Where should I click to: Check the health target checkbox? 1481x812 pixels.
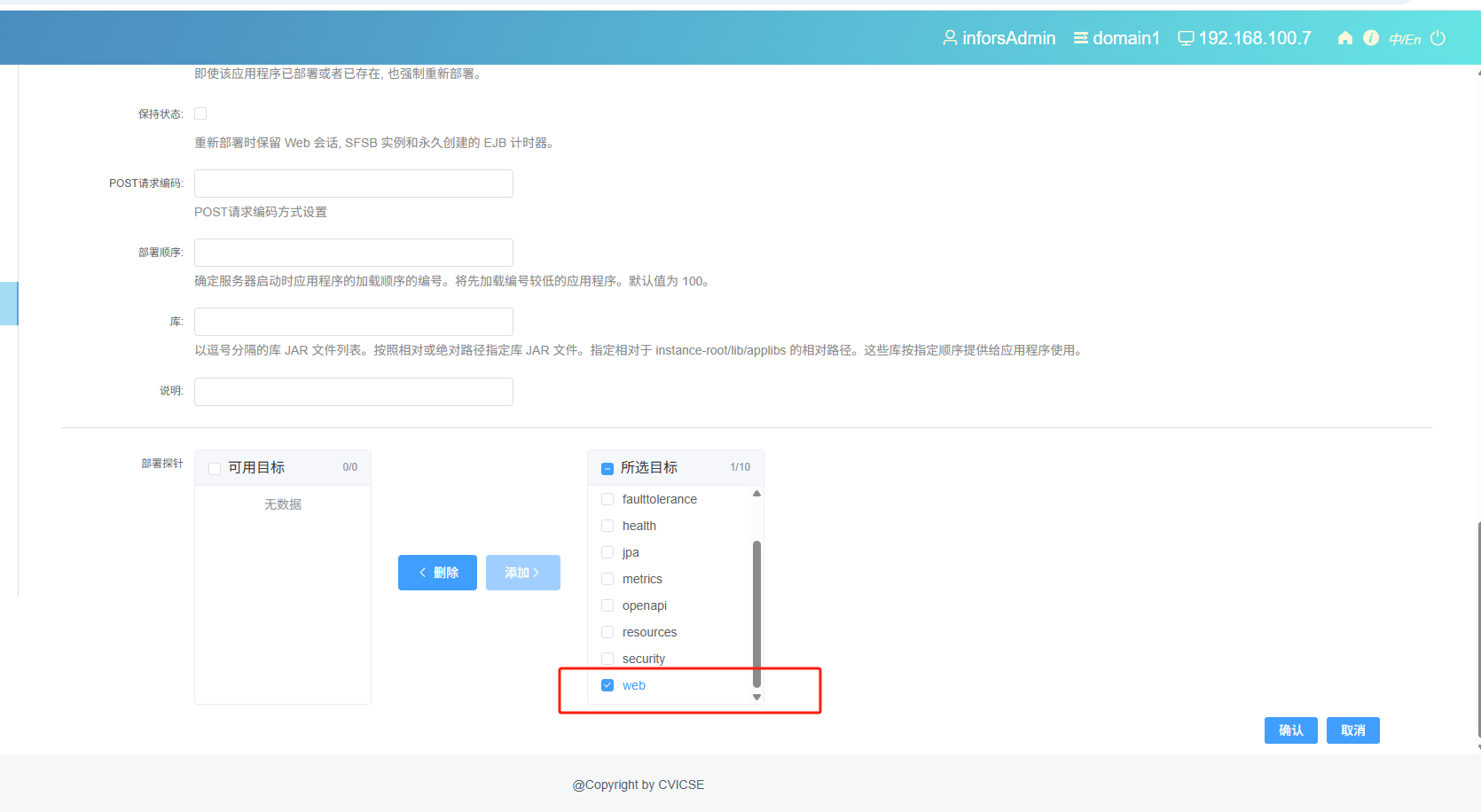click(607, 526)
